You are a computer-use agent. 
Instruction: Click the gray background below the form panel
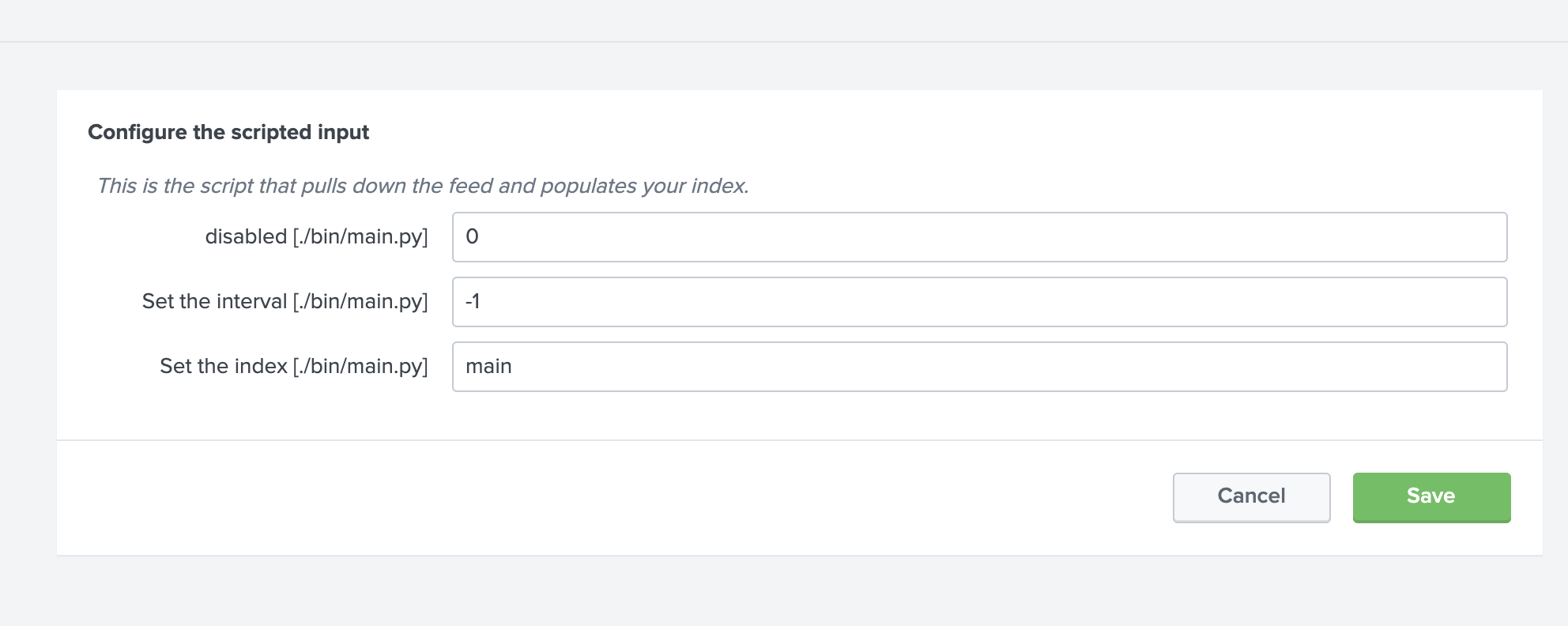pos(783,593)
